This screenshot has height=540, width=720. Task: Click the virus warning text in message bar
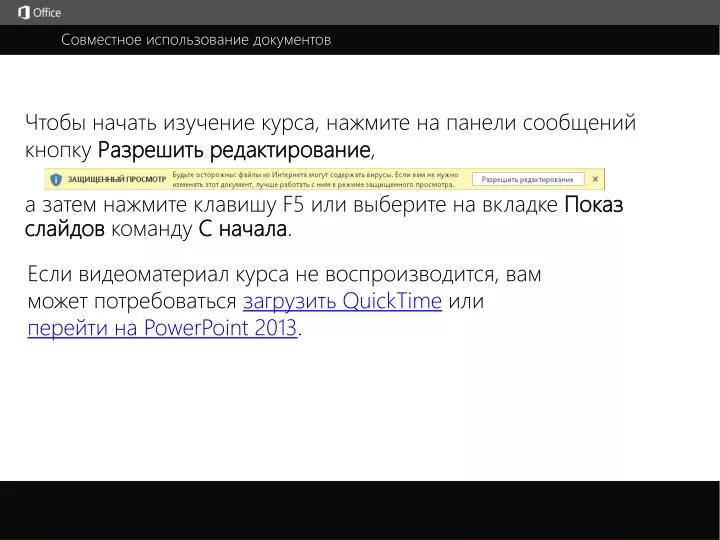coord(315,180)
